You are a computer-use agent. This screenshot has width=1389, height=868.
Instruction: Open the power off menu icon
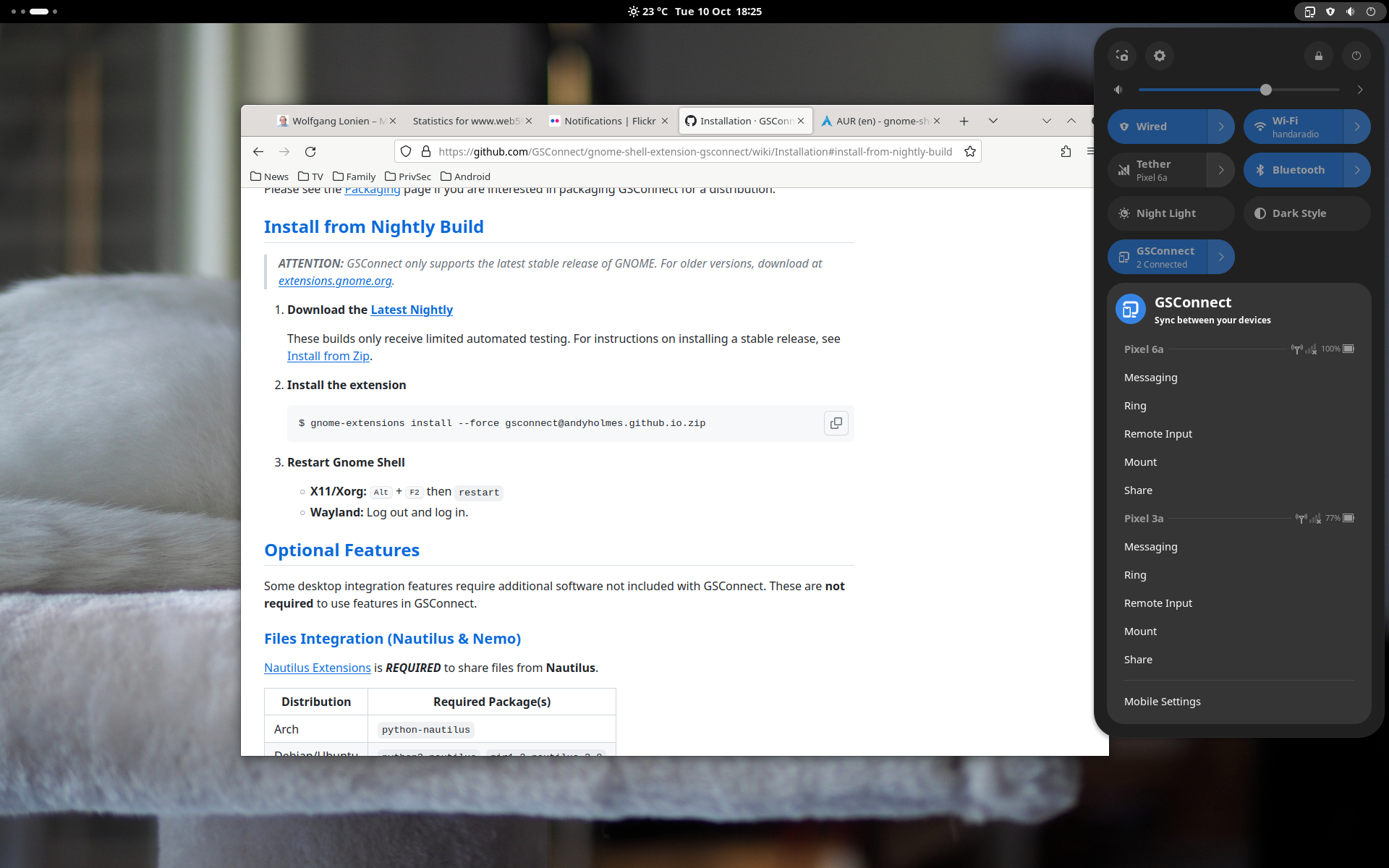tap(1356, 56)
